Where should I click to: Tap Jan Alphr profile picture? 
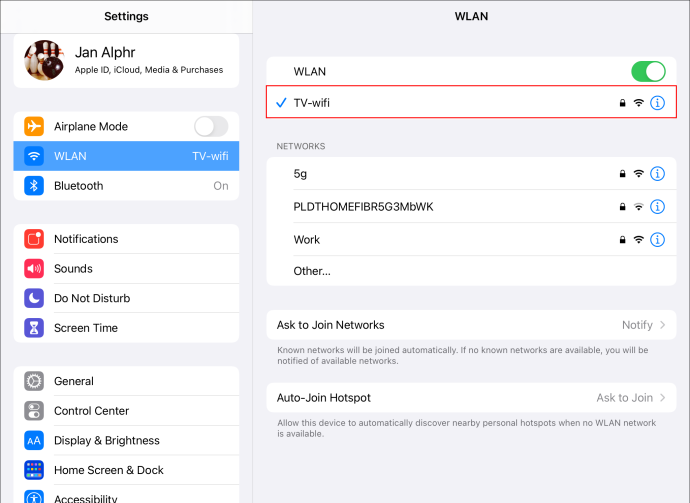click(x=44, y=60)
